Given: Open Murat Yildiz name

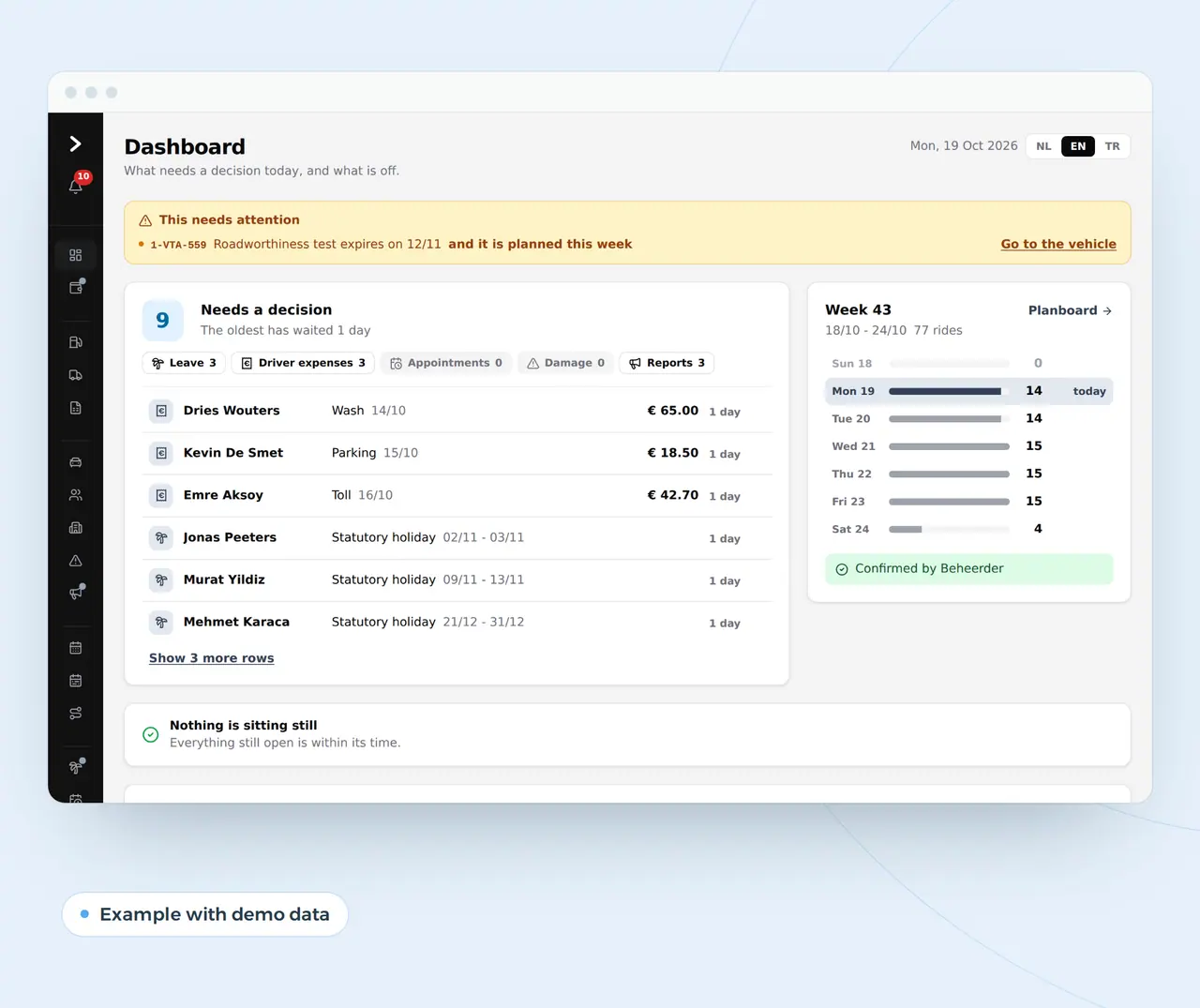Looking at the screenshot, I should coord(224,579).
